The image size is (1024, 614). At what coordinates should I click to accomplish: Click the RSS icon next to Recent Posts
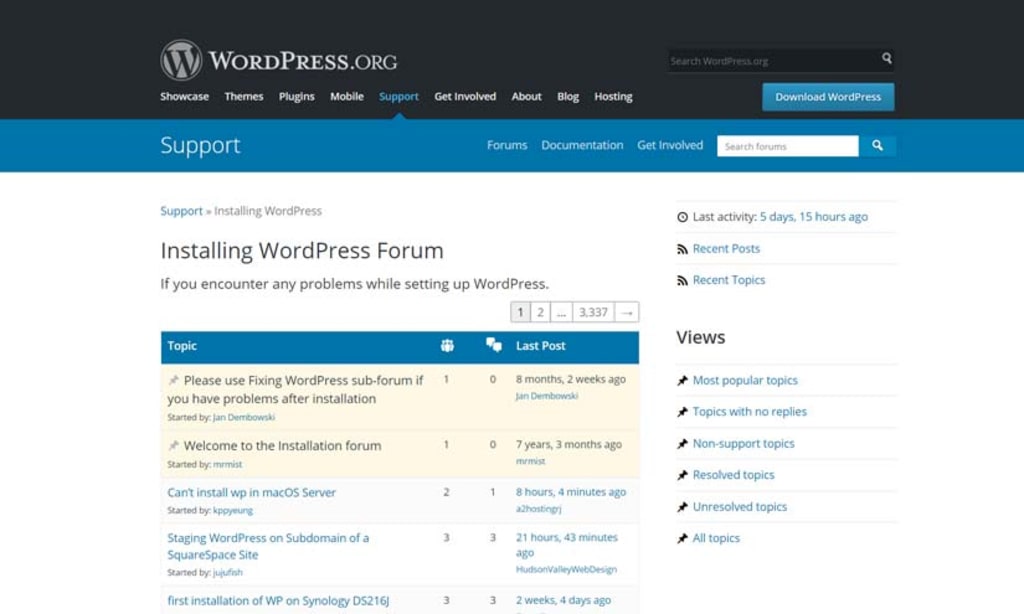[682, 249]
